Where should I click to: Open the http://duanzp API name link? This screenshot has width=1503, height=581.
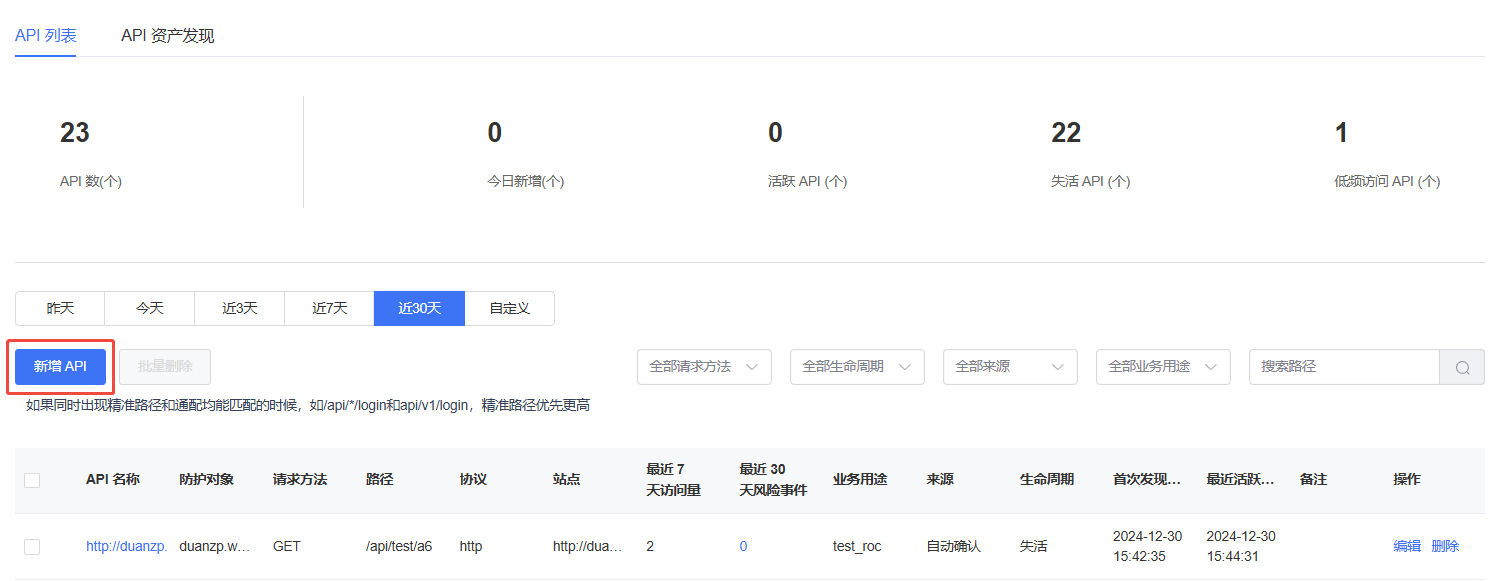click(126, 546)
